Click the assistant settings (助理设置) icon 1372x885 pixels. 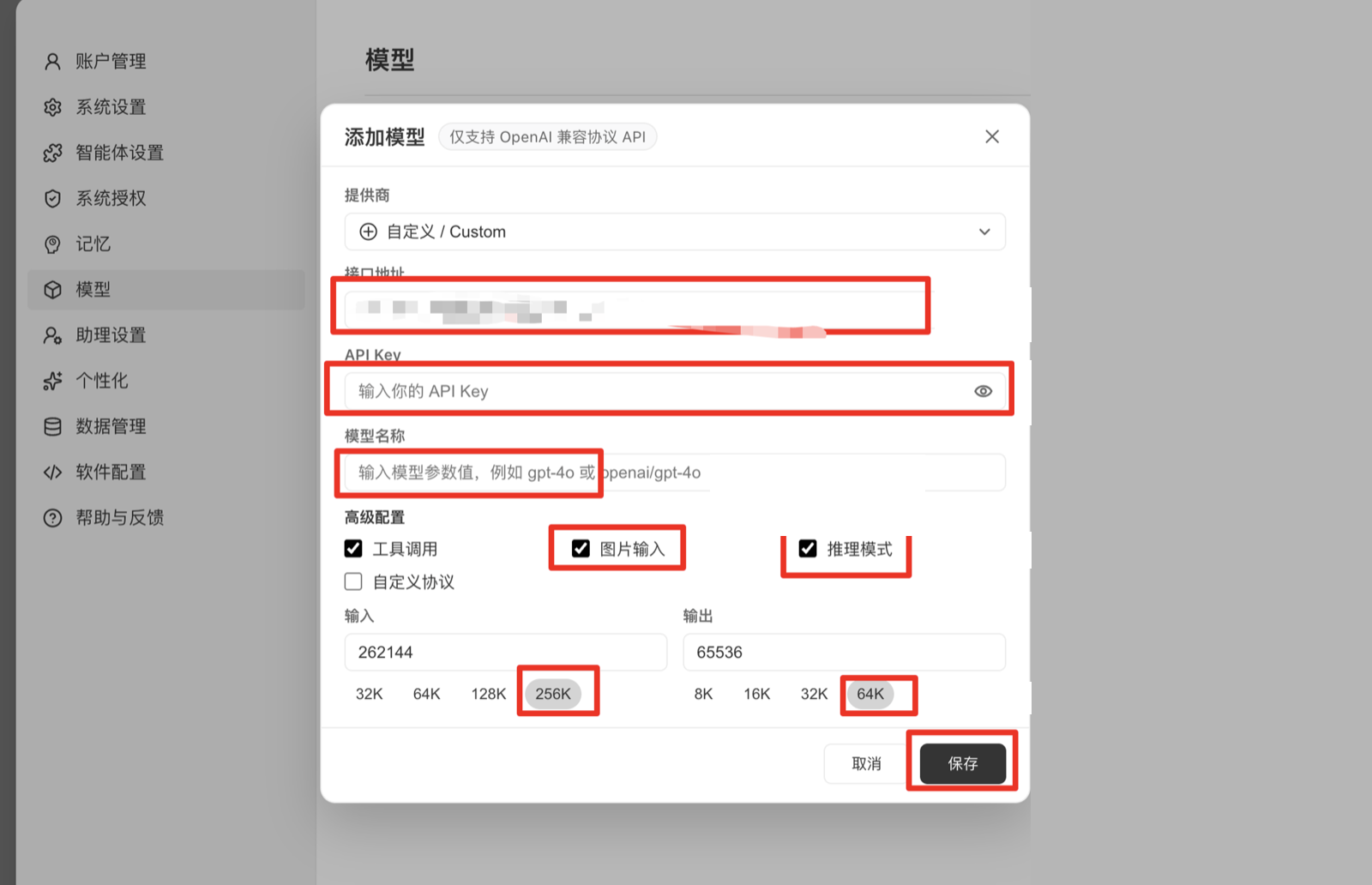click(52, 335)
